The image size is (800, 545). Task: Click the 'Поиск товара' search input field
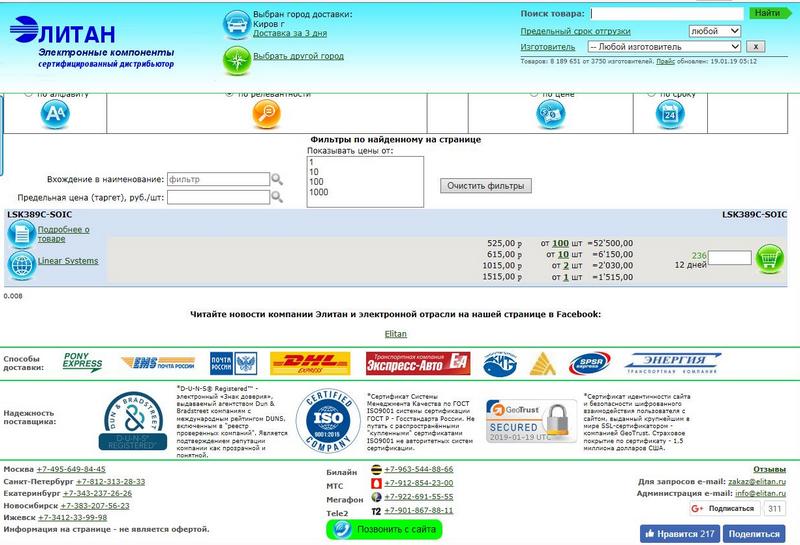(x=667, y=14)
